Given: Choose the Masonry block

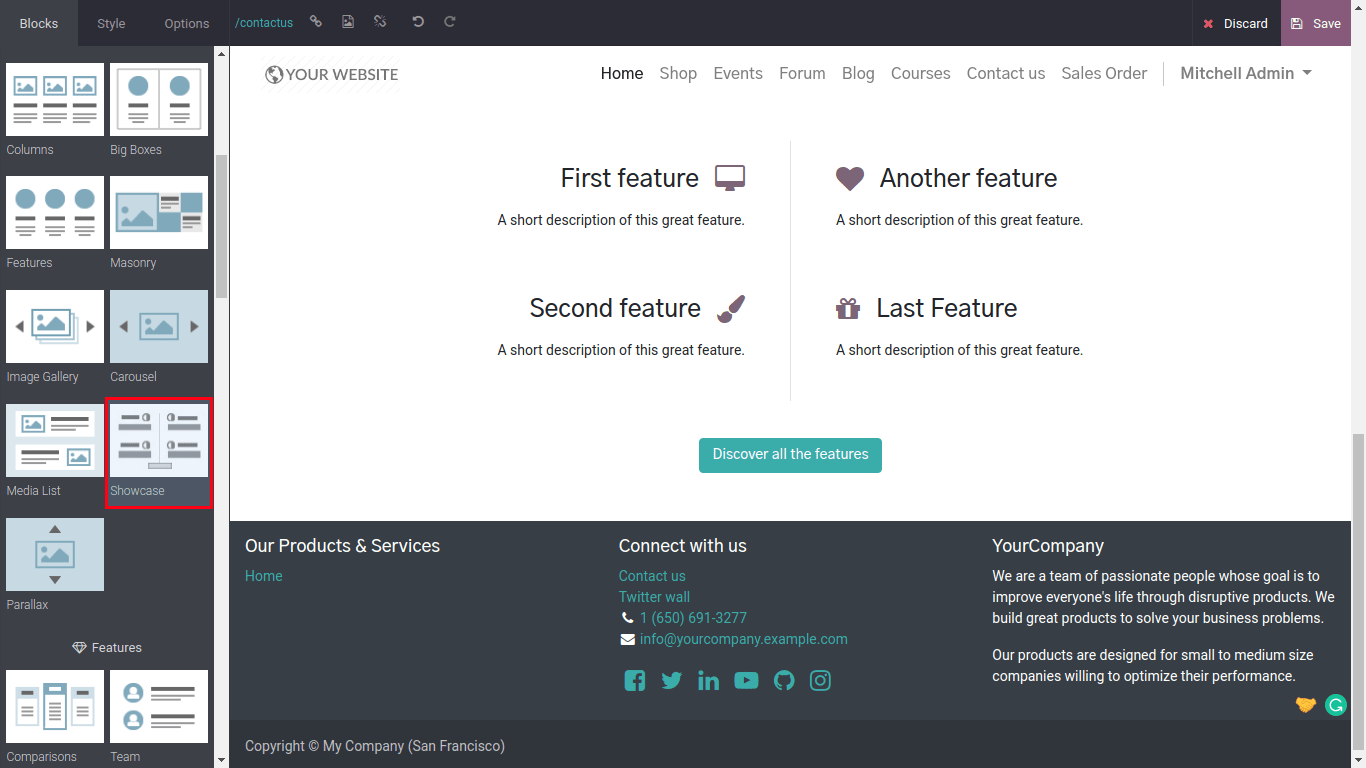Looking at the screenshot, I should click(x=159, y=213).
